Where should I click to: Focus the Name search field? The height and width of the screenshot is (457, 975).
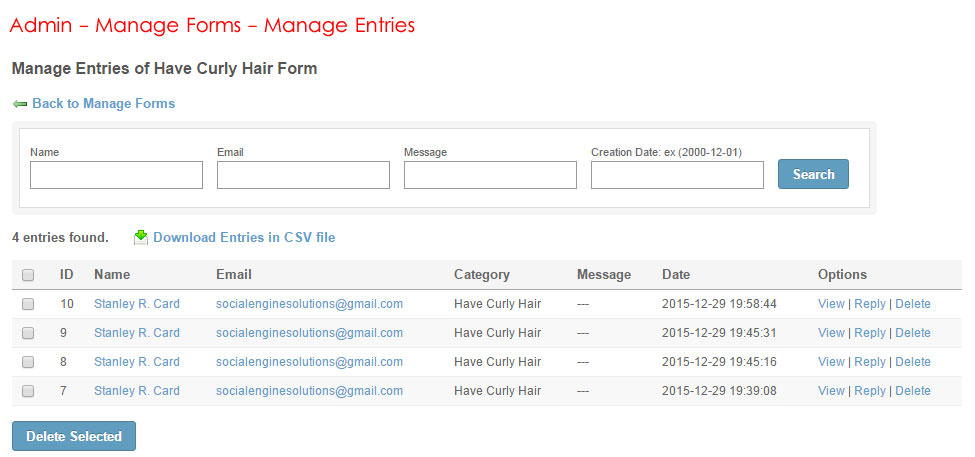click(x=116, y=175)
